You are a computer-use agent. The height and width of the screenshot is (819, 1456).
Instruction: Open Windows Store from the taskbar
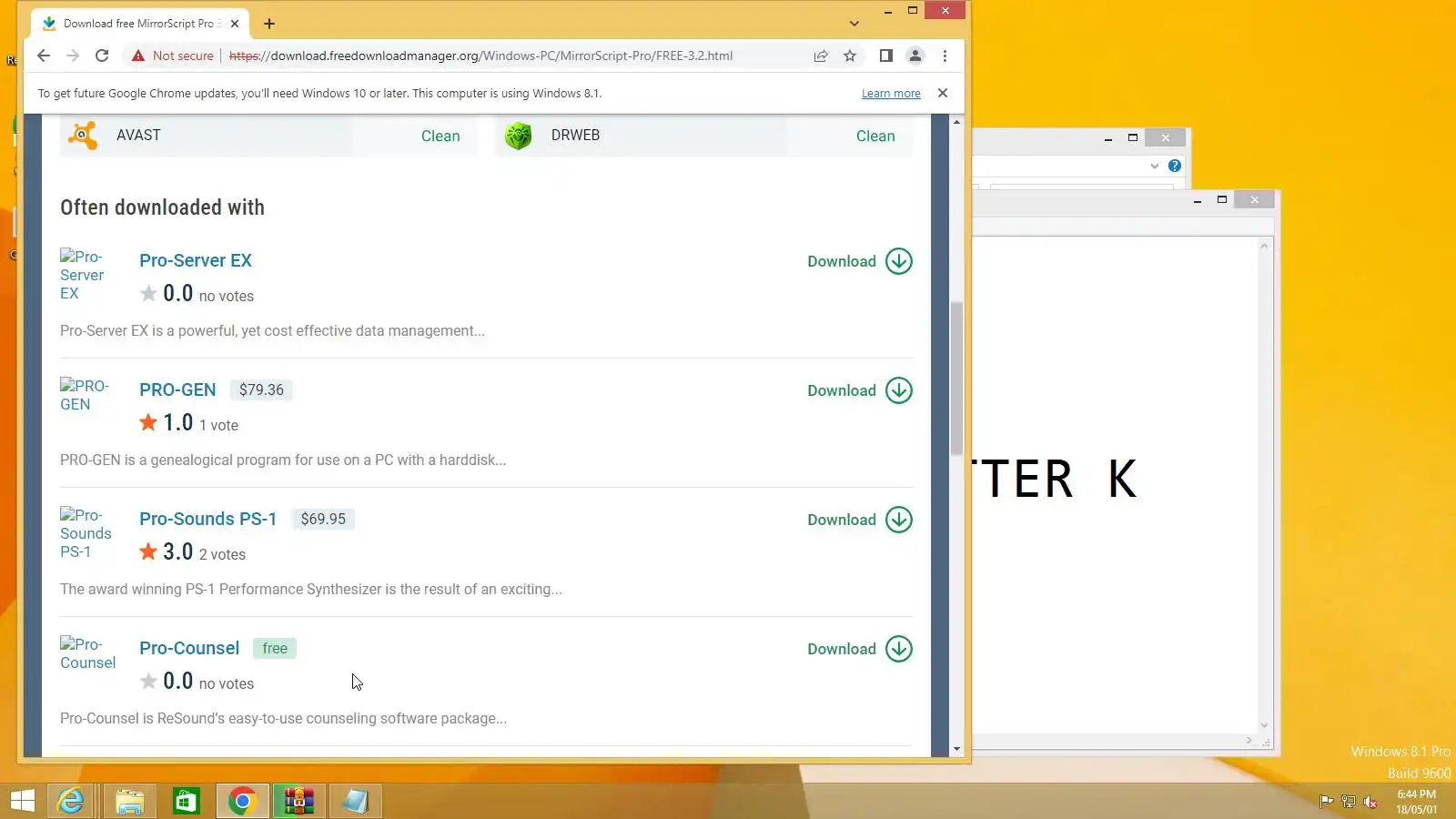coord(186,801)
